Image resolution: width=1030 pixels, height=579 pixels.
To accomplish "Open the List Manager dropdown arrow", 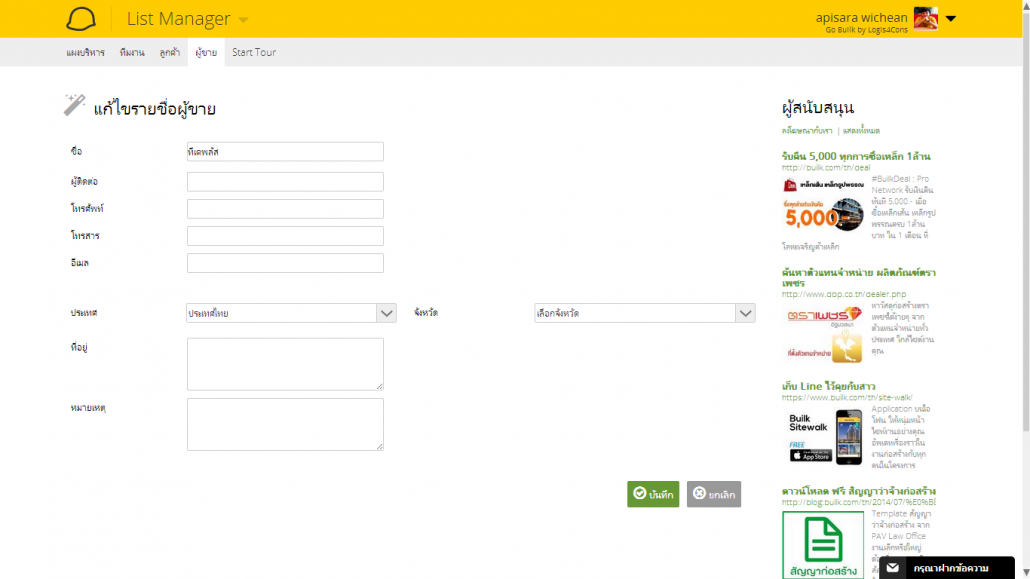I will point(244,20).
